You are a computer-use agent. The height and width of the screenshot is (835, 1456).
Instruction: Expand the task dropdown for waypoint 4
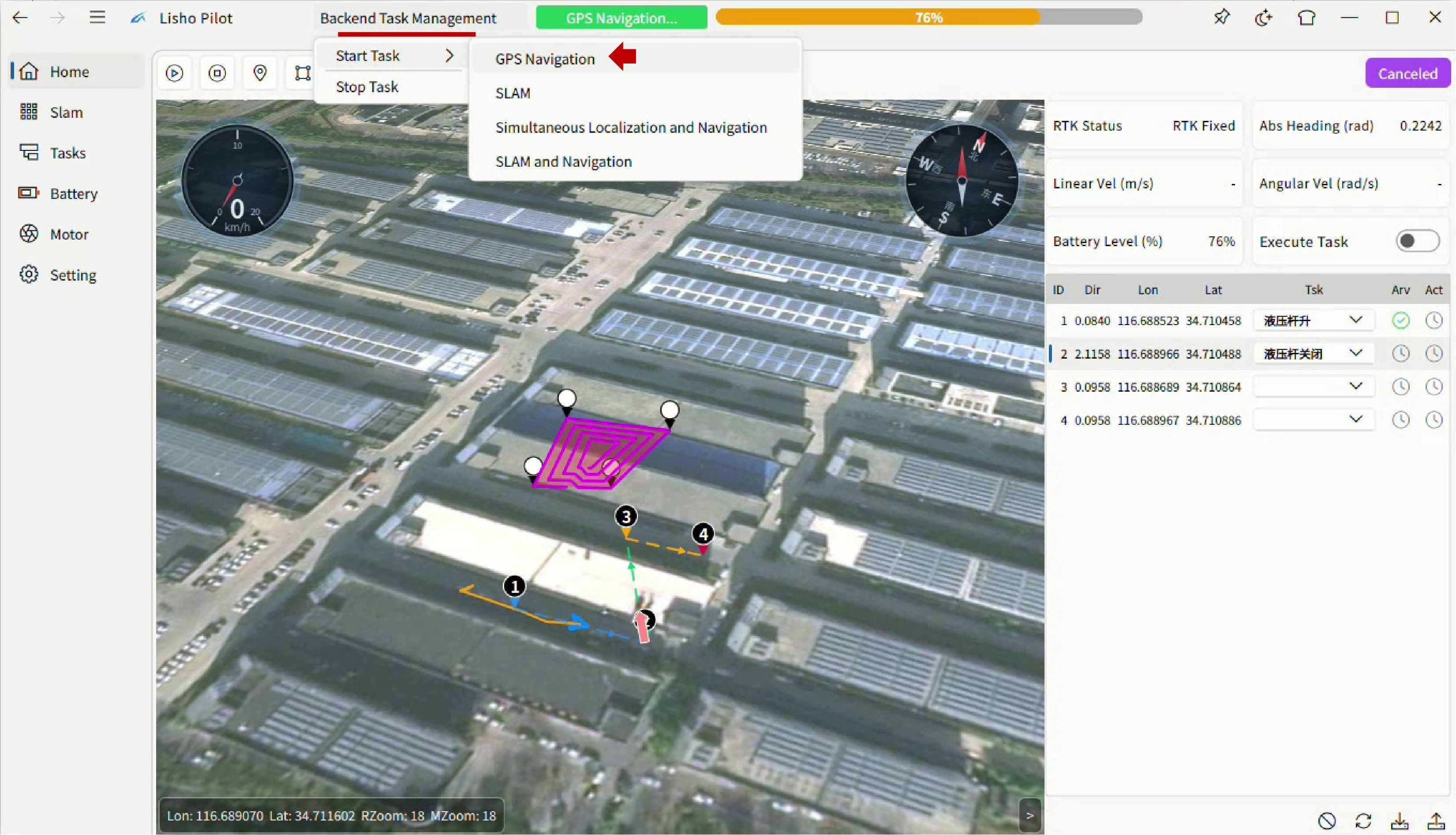click(x=1313, y=420)
